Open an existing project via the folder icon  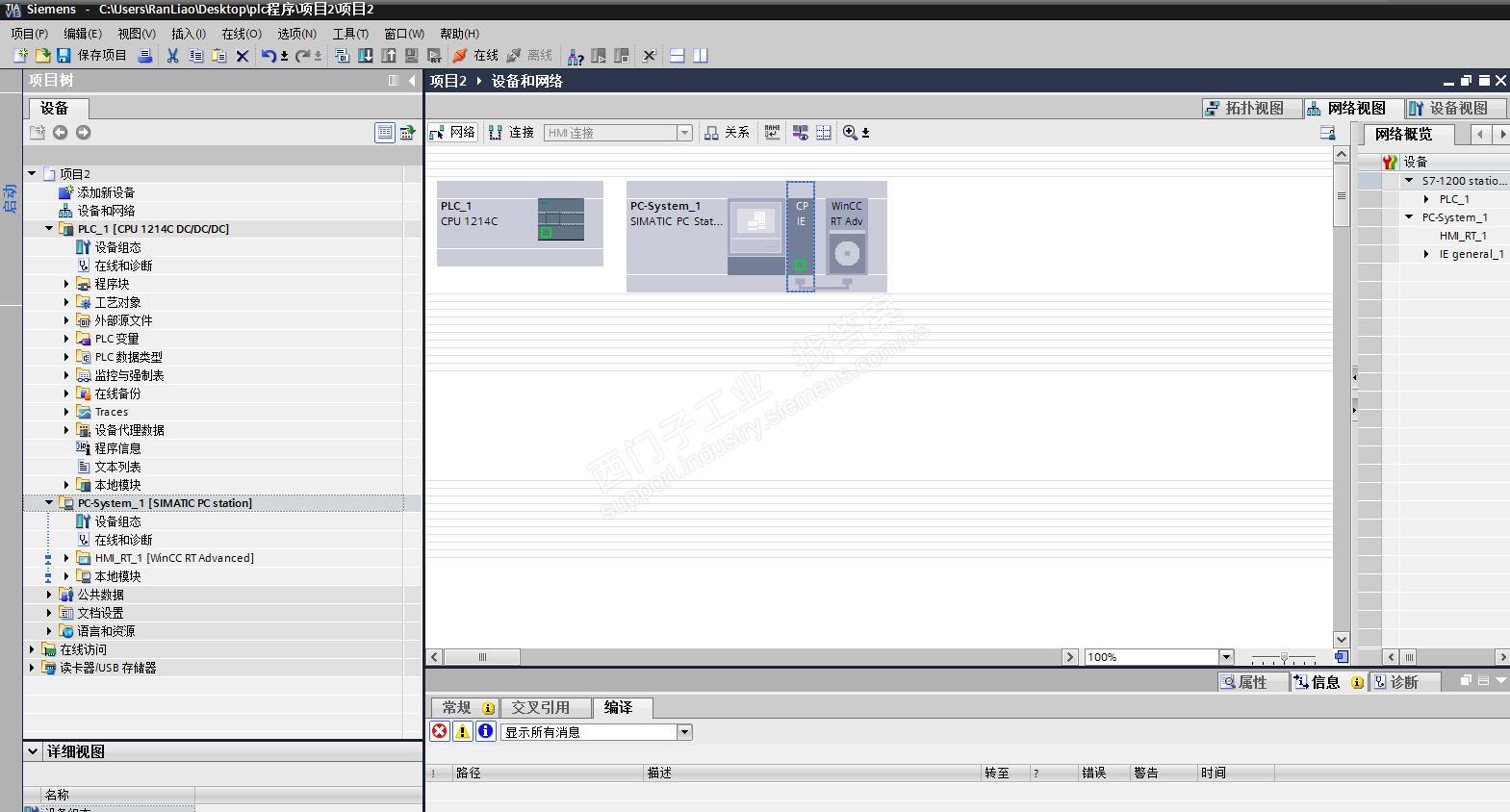42,56
